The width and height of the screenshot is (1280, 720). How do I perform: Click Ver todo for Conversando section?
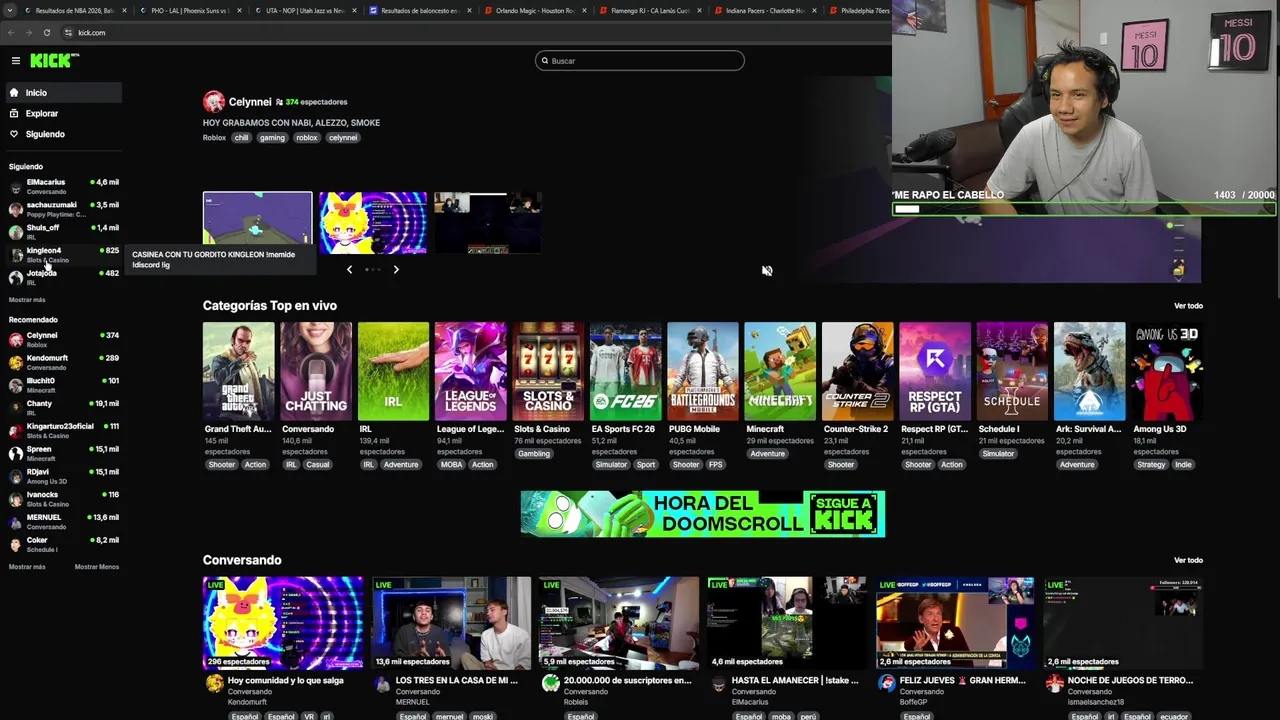pos(1188,560)
